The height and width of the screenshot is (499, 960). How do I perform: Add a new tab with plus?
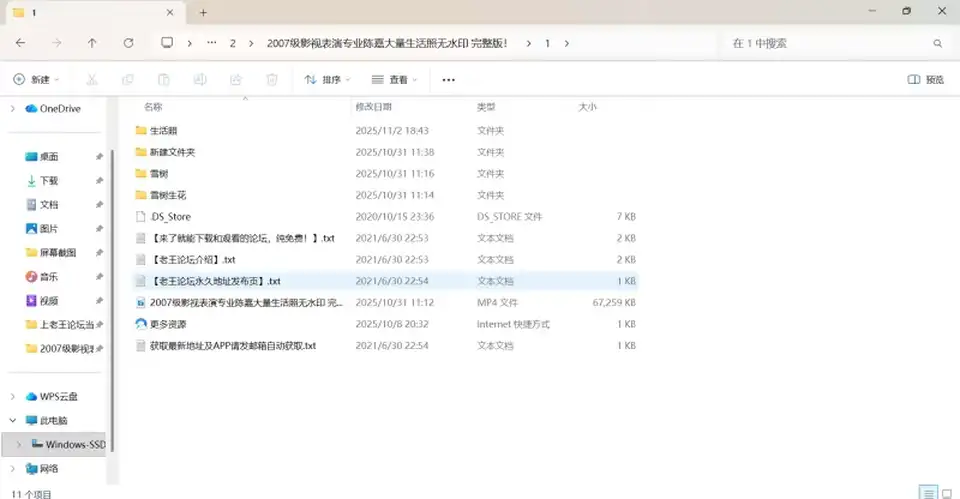[203, 12]
